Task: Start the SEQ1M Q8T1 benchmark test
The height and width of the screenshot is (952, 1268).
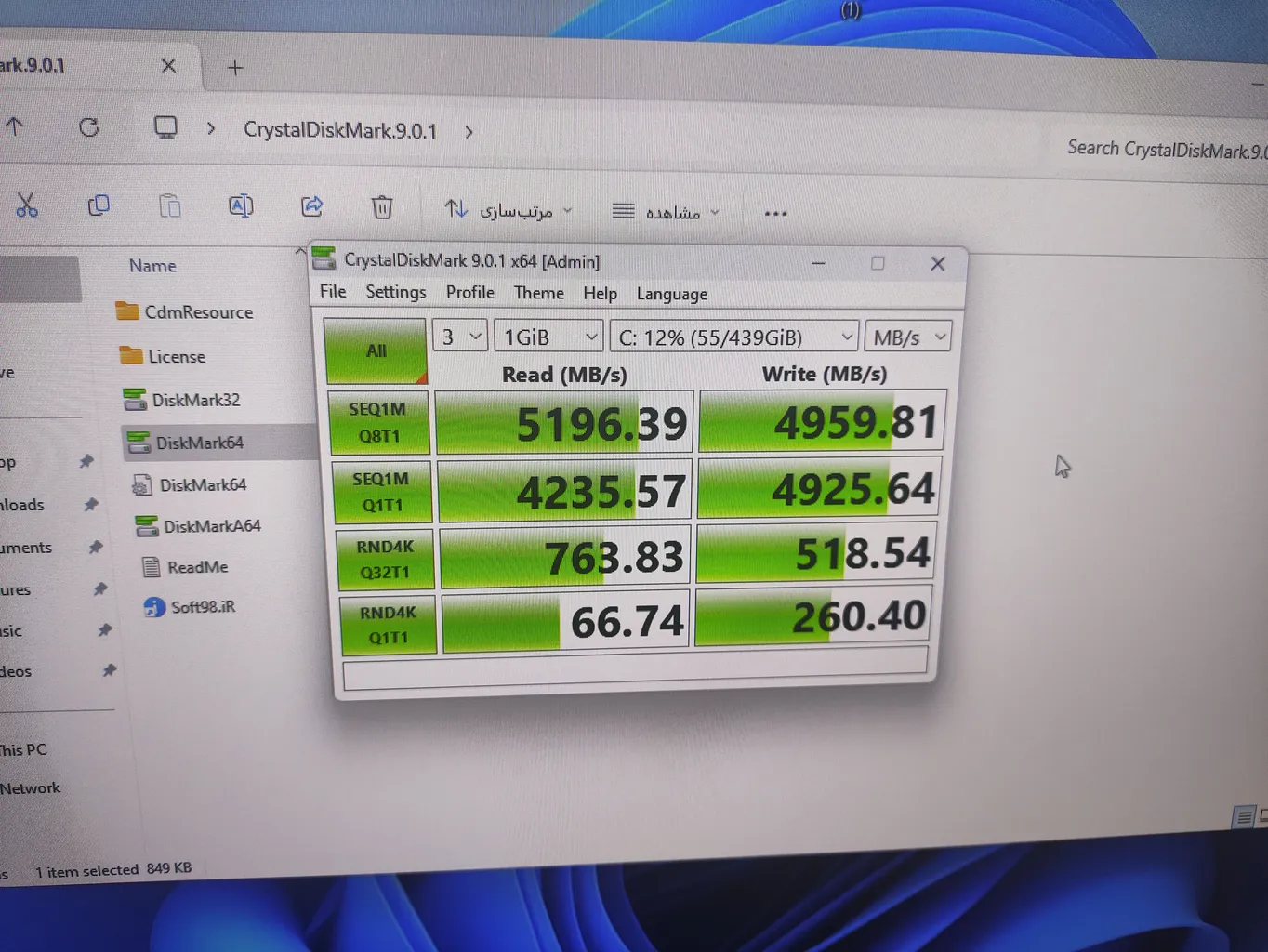Action: click(x=378, y=422)
